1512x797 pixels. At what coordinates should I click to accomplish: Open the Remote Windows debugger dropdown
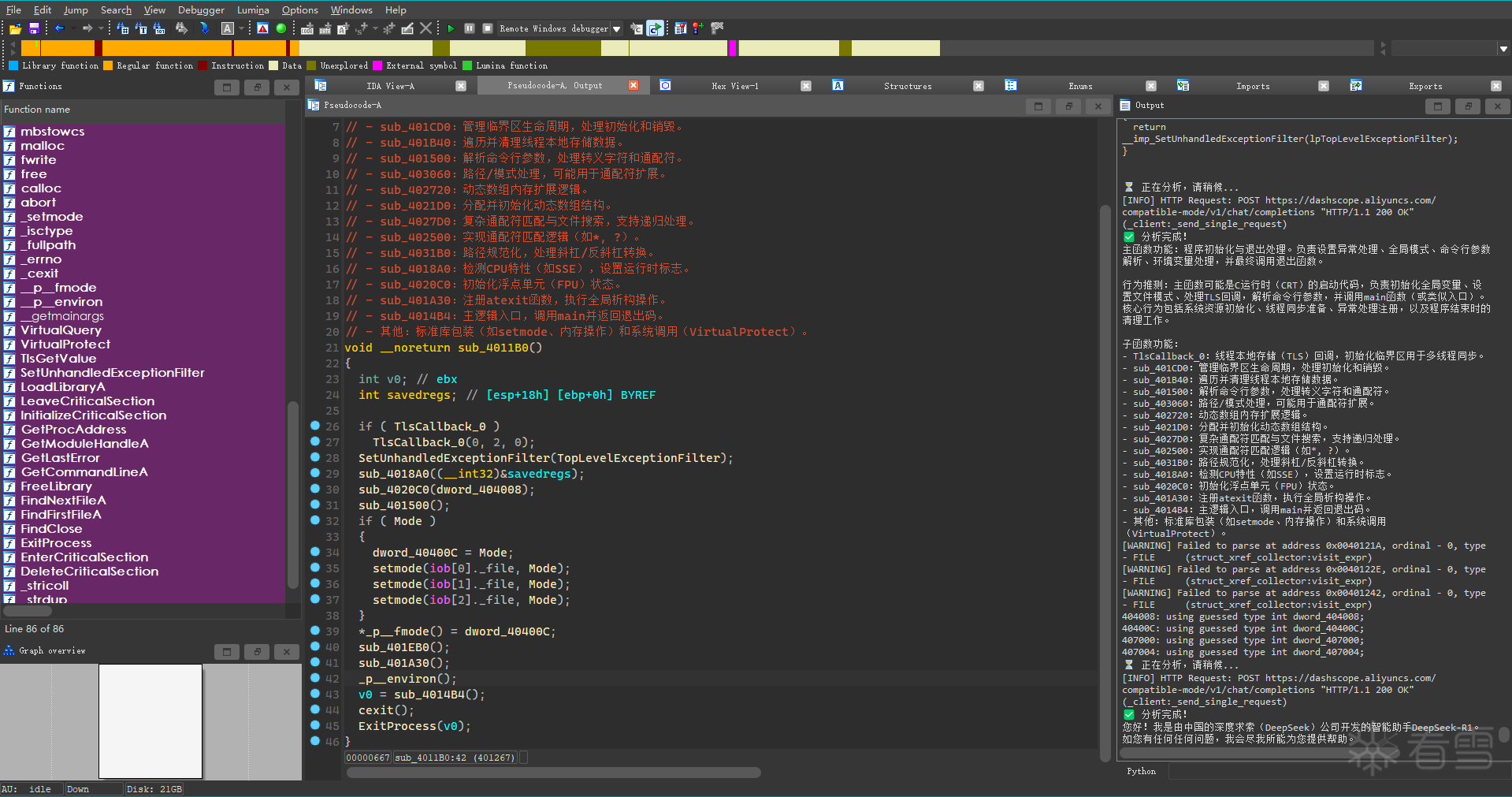click(617, 29)
